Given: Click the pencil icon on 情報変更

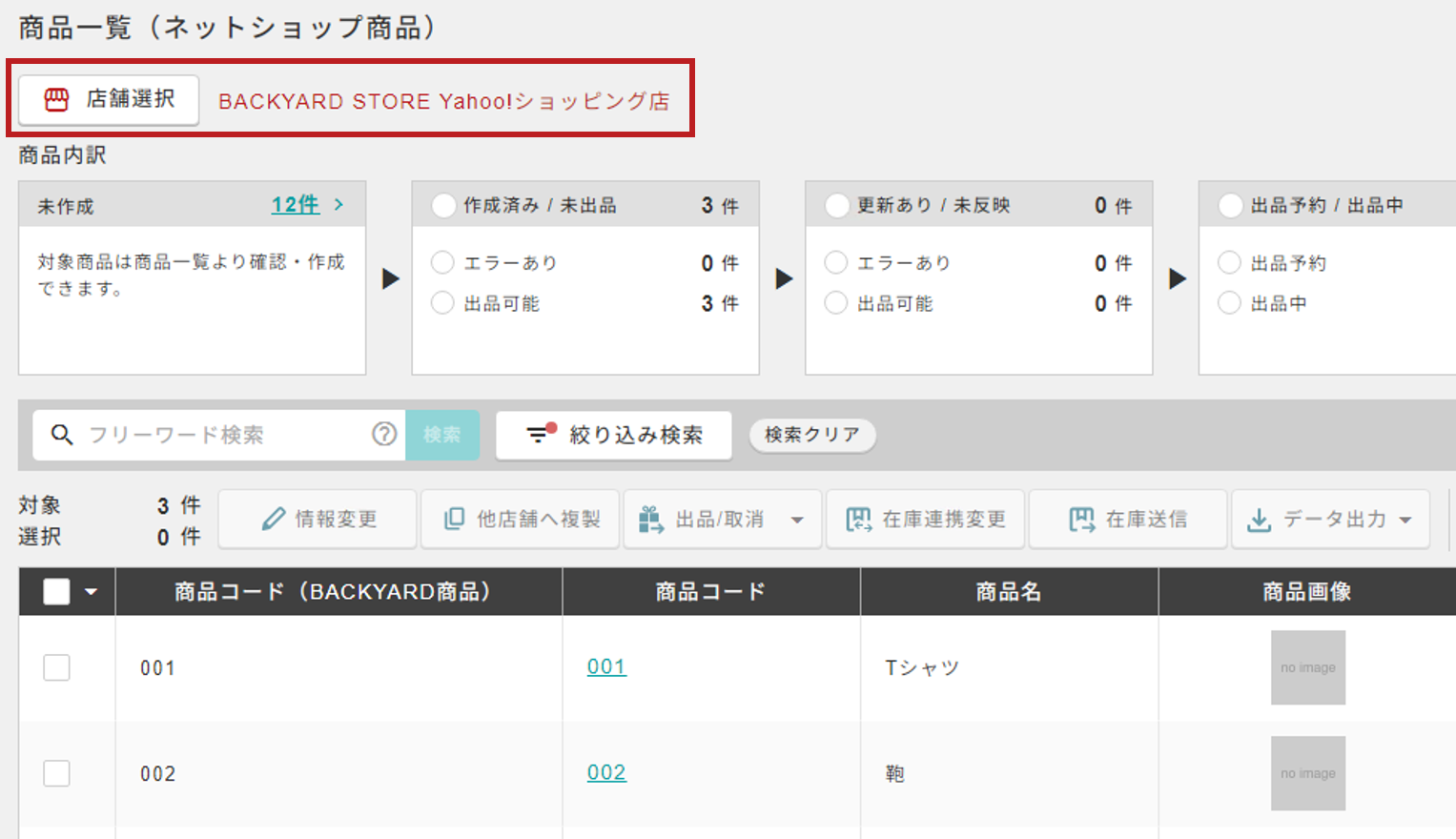Looking at the screenshot, I should point(274,519).
